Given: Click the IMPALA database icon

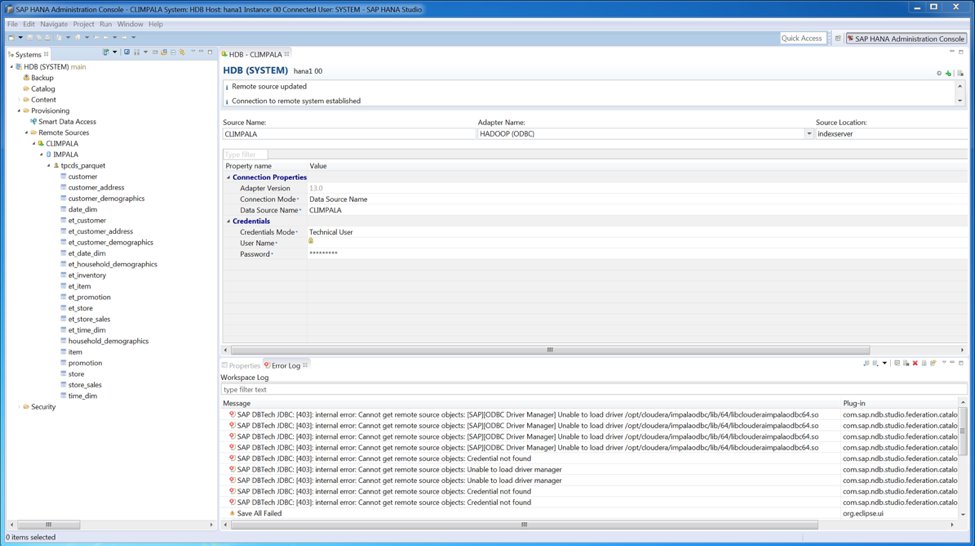Looking at the screenshot, I should coord(49,154).
